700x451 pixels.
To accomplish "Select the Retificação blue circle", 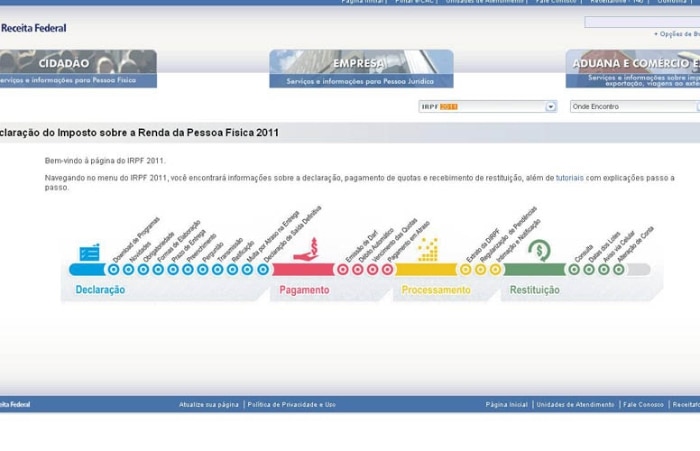I will [x=232, y=269].
